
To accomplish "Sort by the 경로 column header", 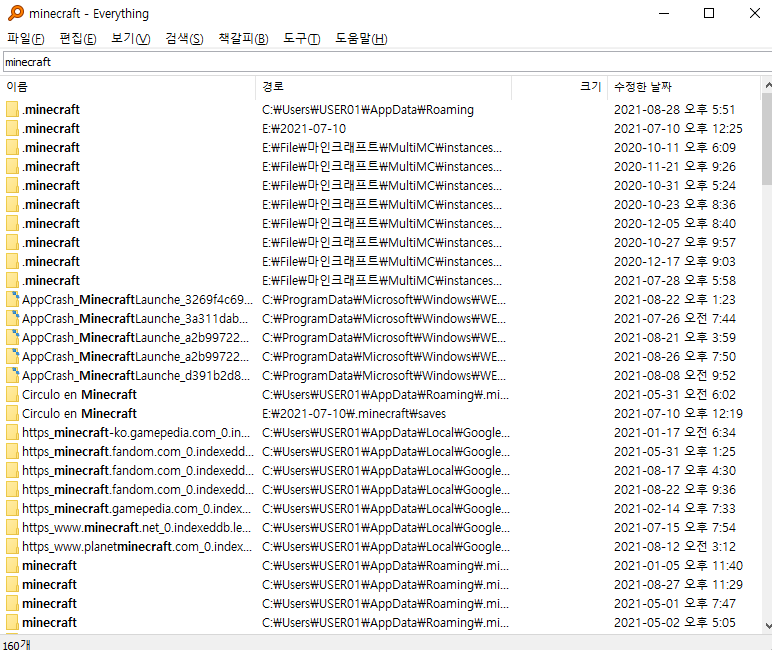I will coord(384,87).
